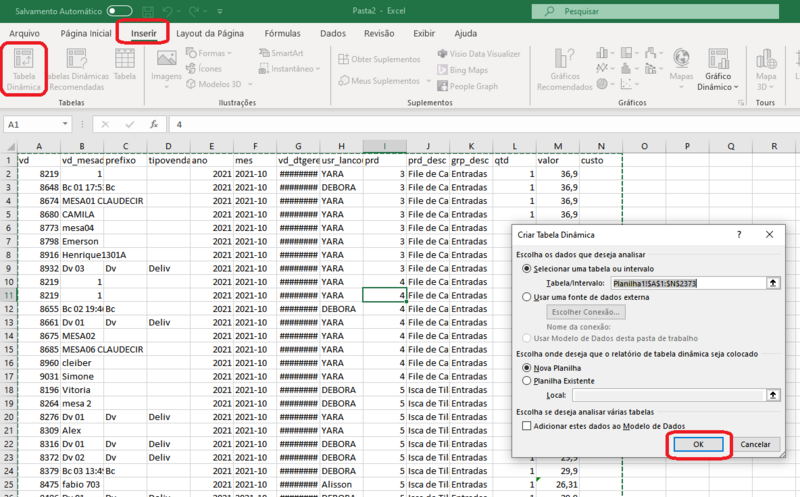Image resolution: width=800 pixels, height=497 pixels.
Task: Click the cancel X in formula bar
Action: pos(105,124)
